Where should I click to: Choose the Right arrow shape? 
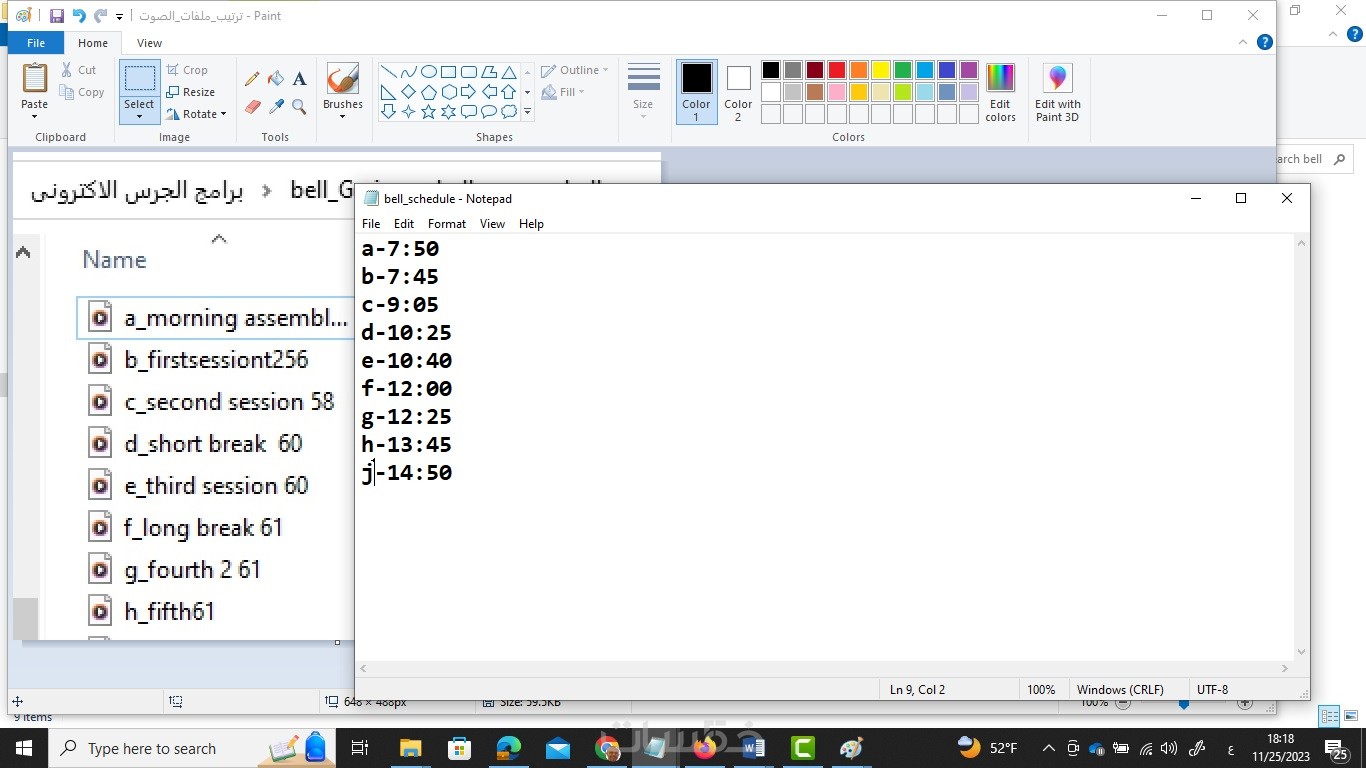tap(468, 92)
